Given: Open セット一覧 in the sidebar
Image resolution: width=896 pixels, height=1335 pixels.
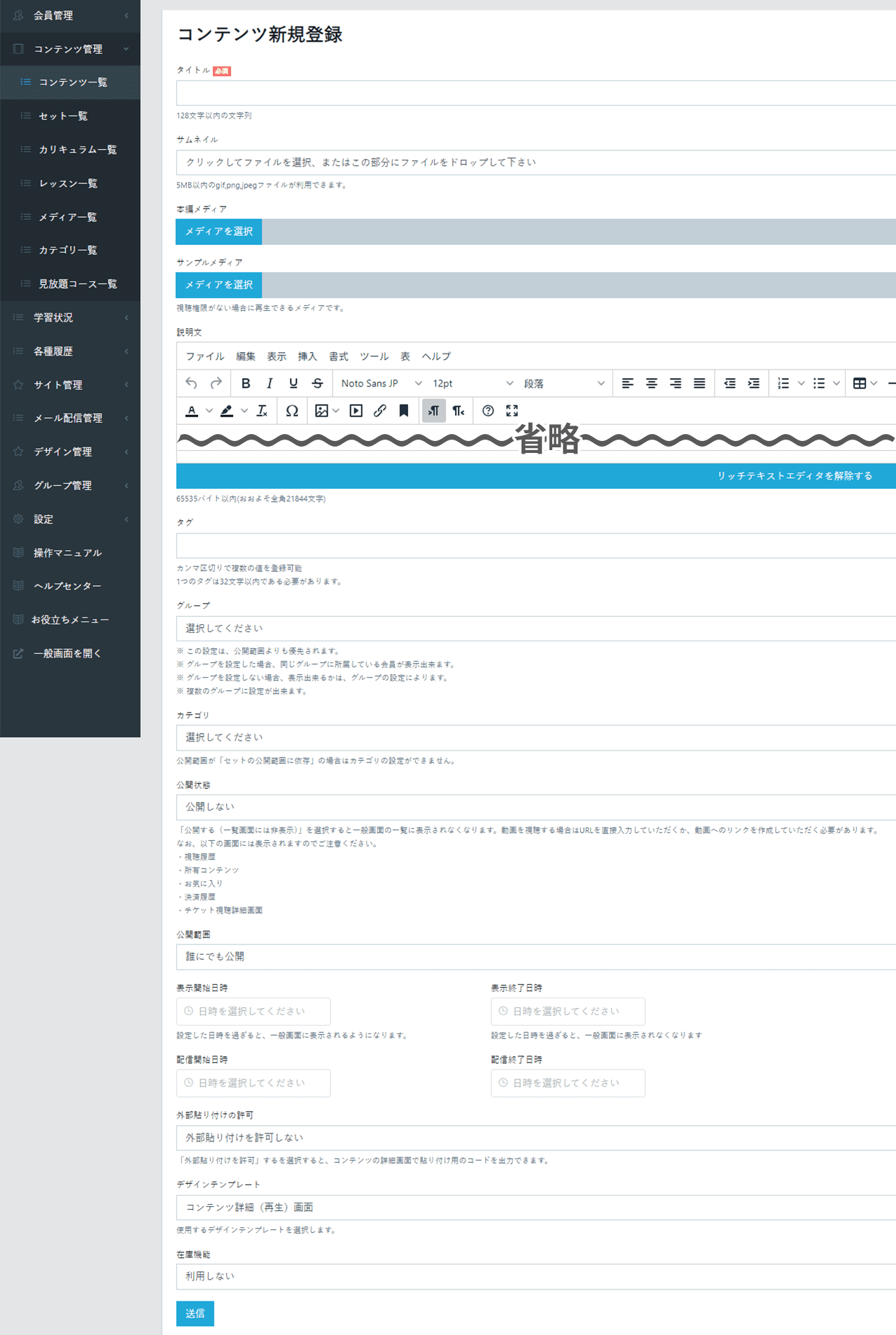Looking at the screenshot, I should pos(70,116).
